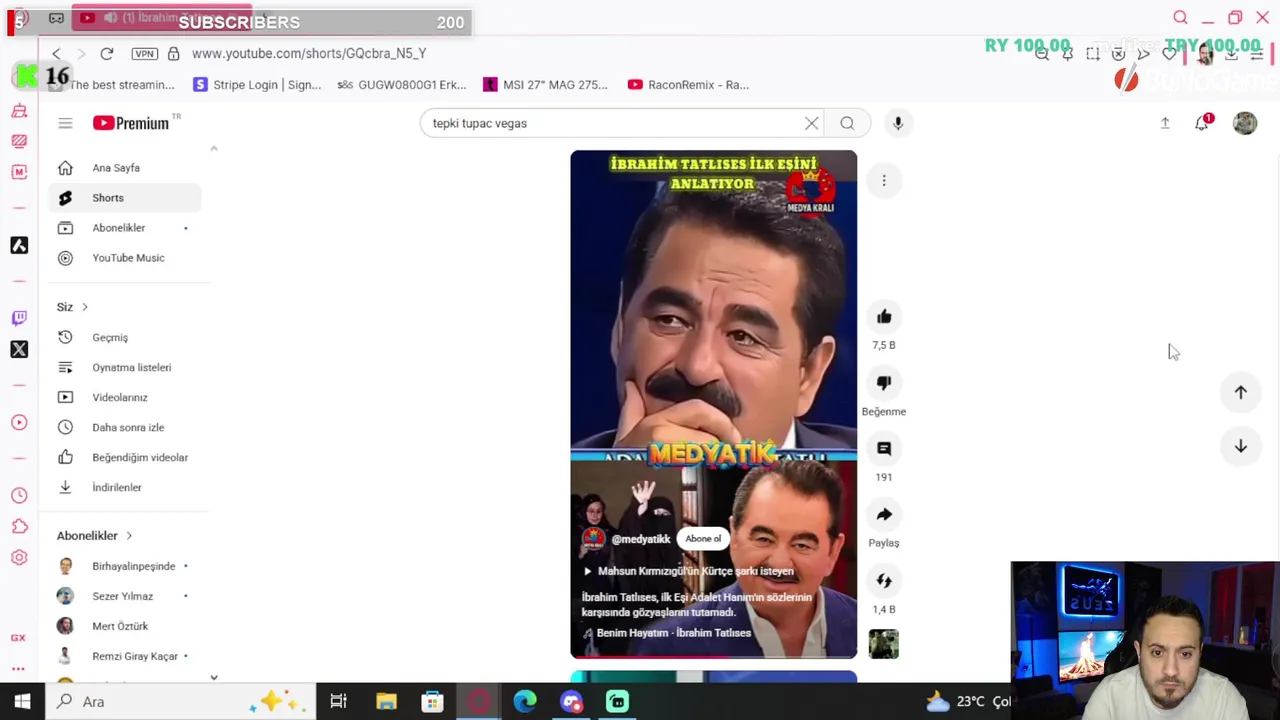
Task: Open Mert Öztürk channel
Action: [124, 626]
